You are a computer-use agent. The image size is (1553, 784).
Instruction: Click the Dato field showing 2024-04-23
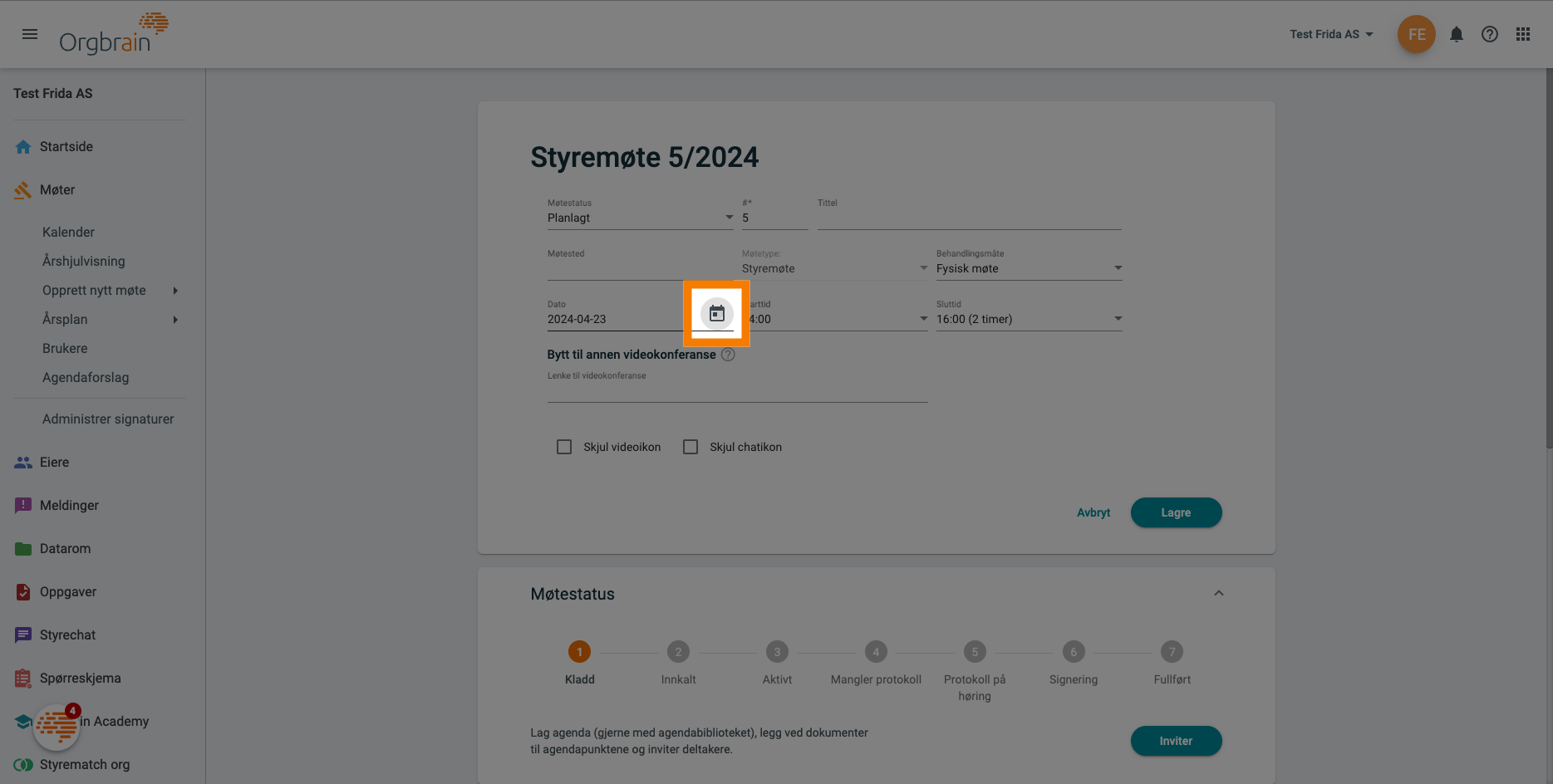[615, 320]
